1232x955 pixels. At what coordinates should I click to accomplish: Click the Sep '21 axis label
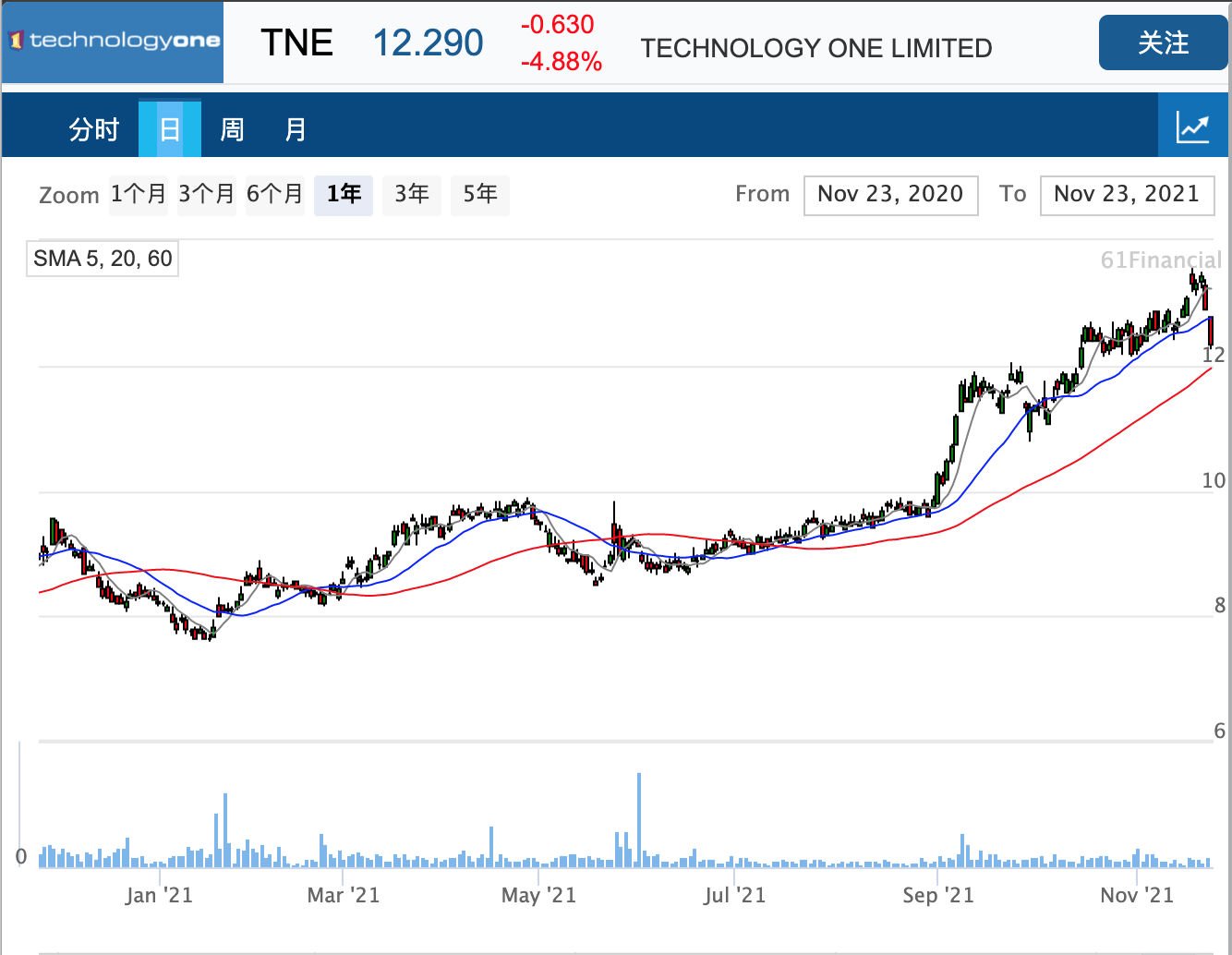[x=938, y=895]
